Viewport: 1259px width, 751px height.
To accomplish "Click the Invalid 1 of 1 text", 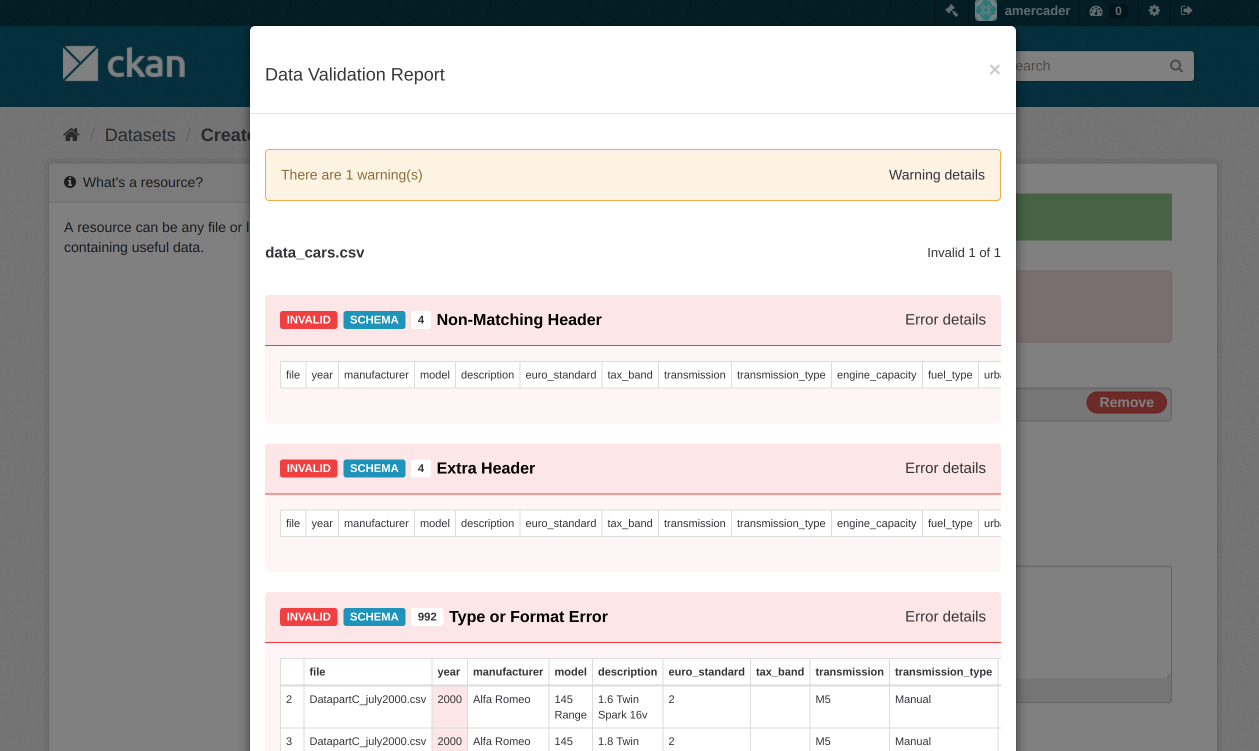I will tap(964, 253).
